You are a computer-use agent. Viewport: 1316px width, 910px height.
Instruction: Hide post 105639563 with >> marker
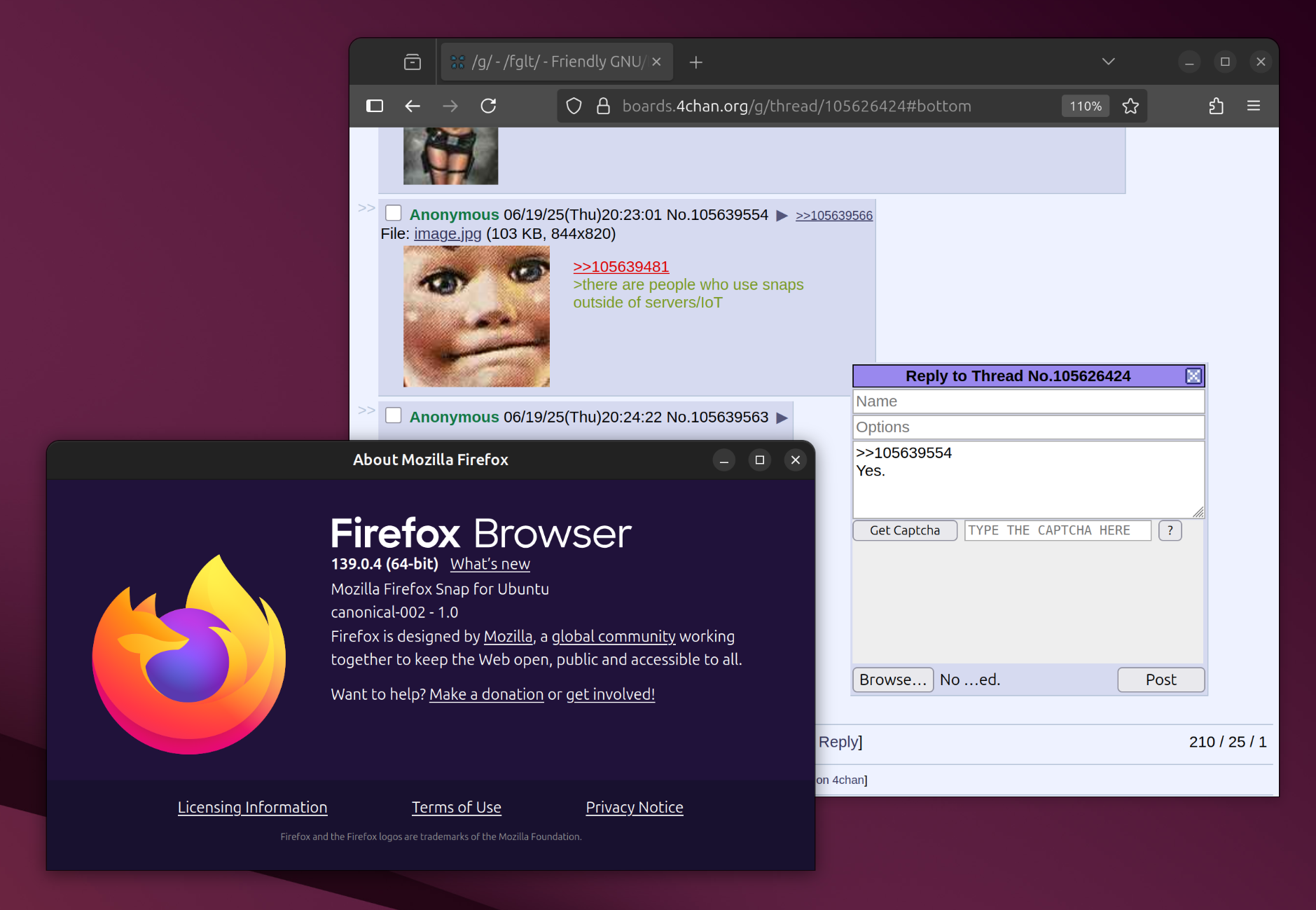(x=366, y=411)
